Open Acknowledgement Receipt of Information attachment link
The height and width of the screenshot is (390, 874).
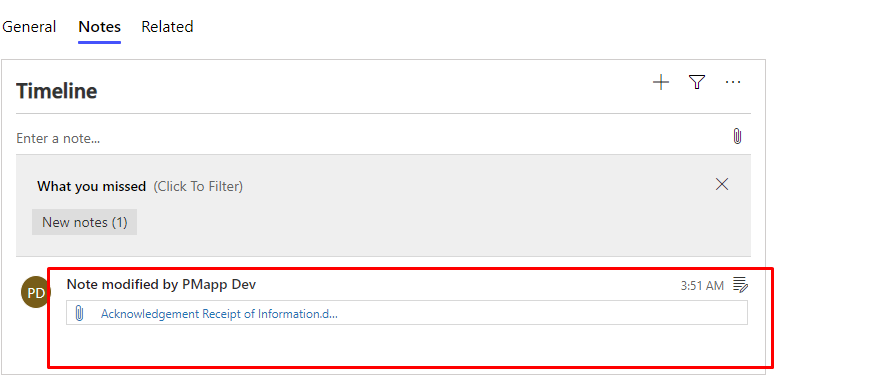click(219, 314)
